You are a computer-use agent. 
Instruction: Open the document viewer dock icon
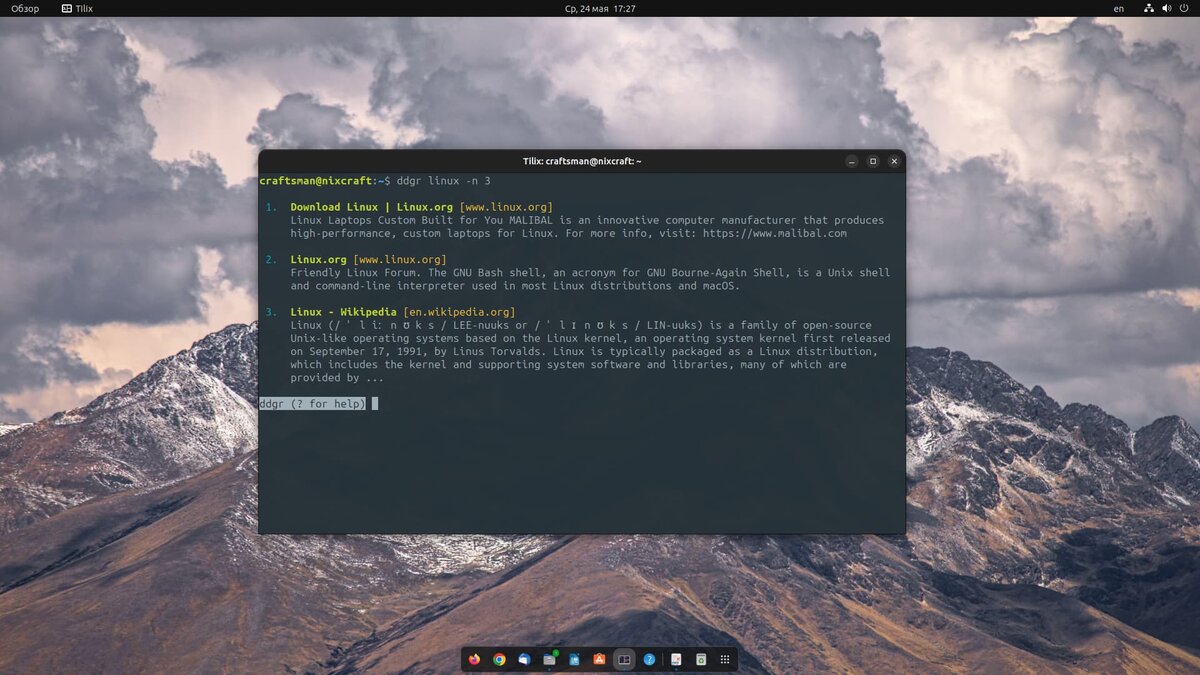[x=676, y=659]
